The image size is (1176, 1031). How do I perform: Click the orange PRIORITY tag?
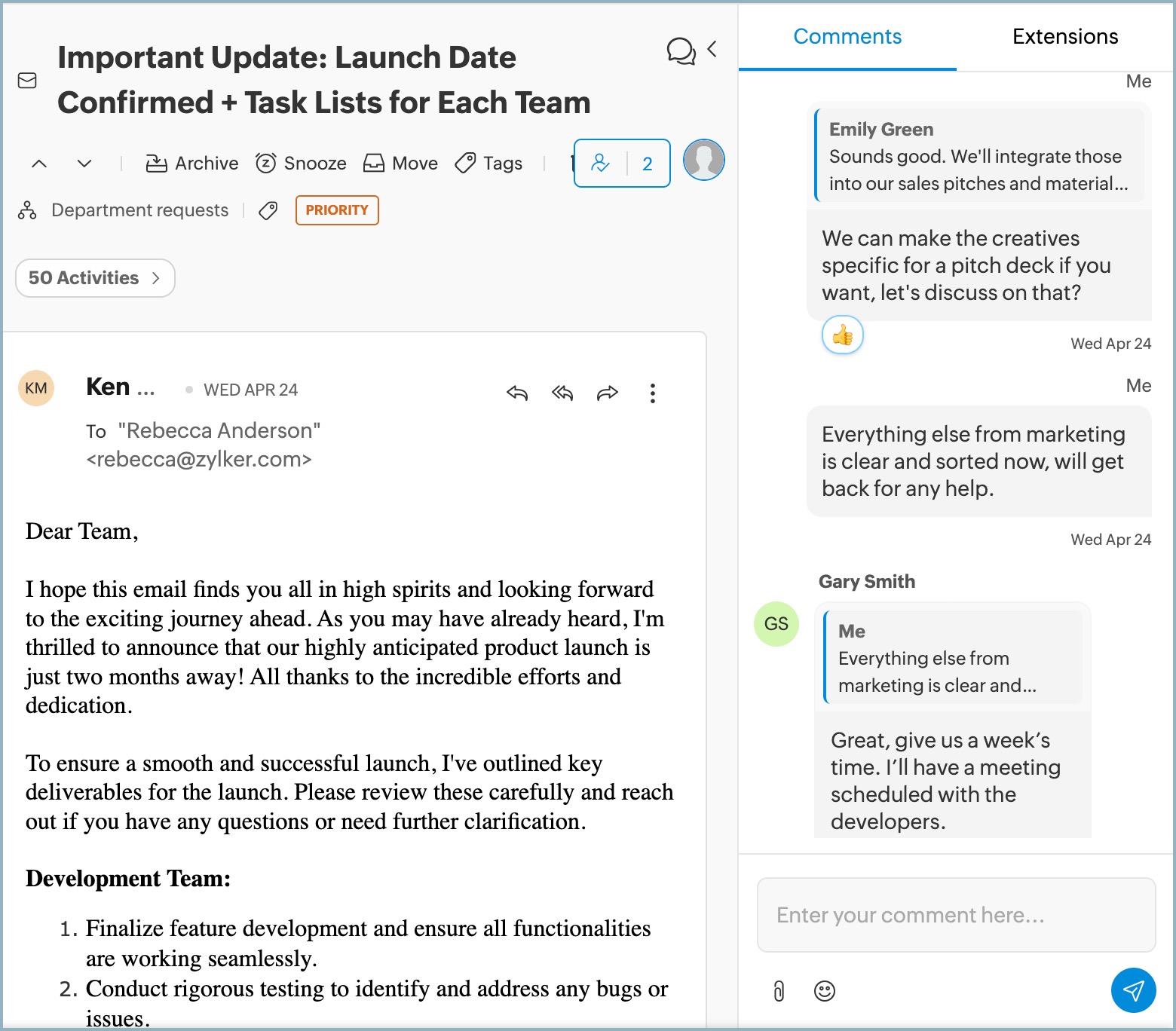(336, 210)
